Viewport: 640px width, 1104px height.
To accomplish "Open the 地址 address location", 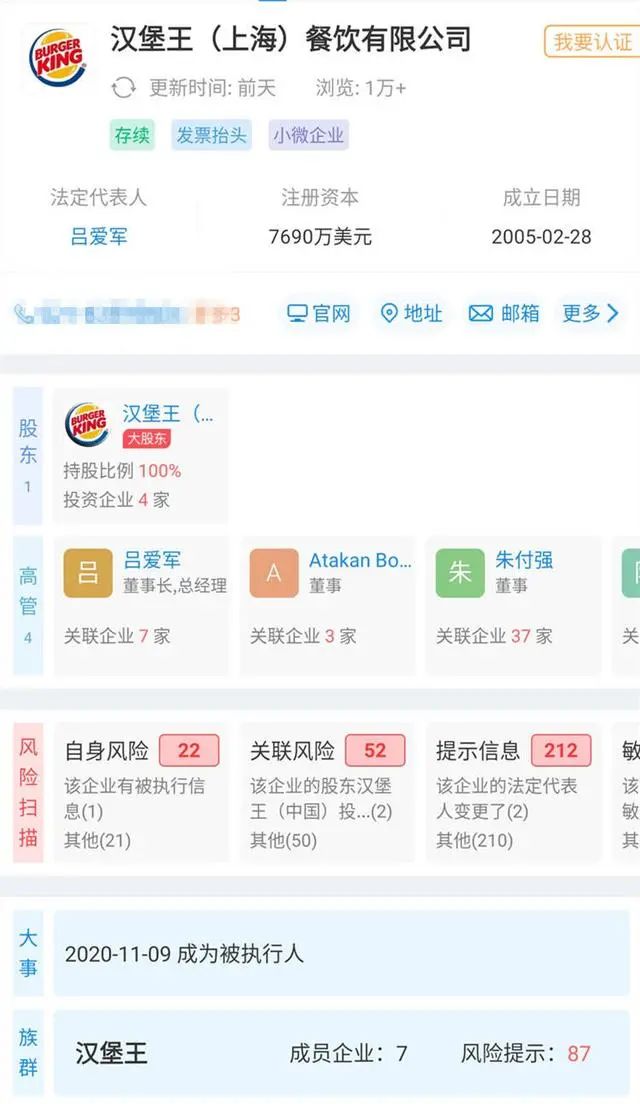I will (x=411, y=314).
